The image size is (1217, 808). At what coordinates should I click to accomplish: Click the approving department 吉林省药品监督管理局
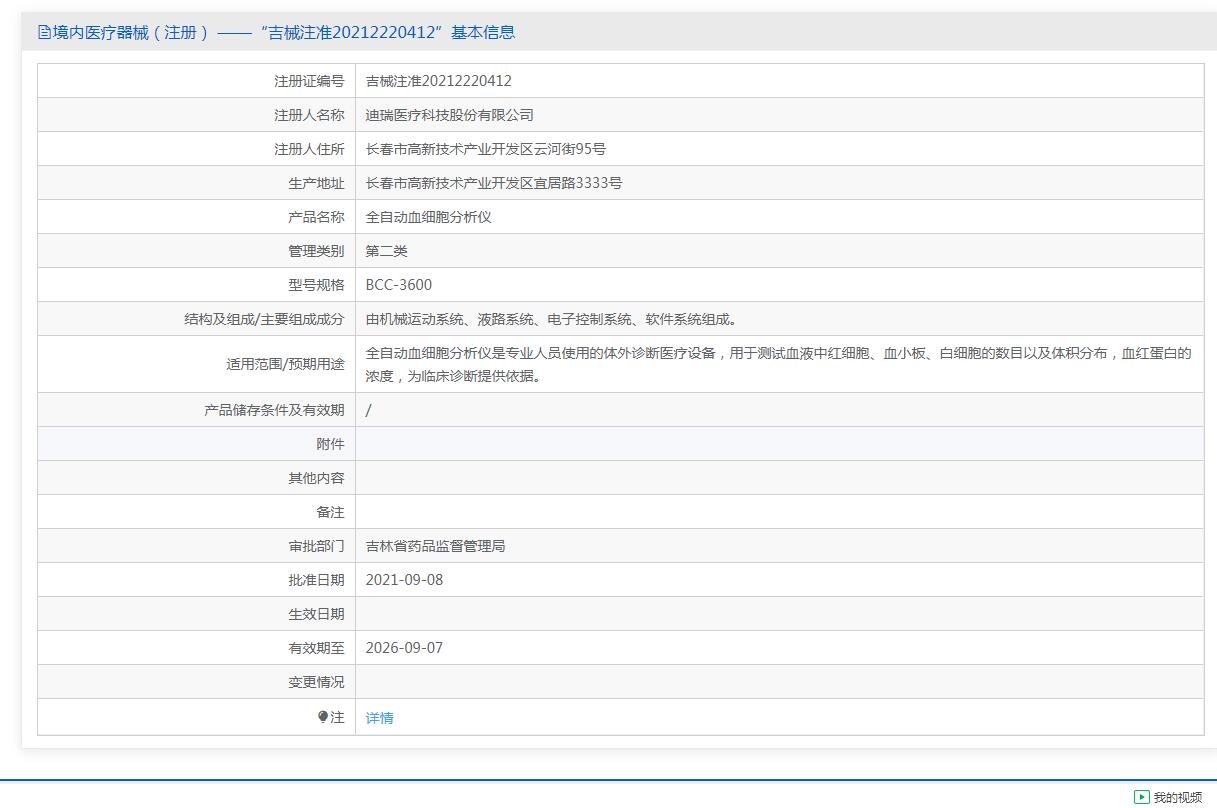pos(436,546)
